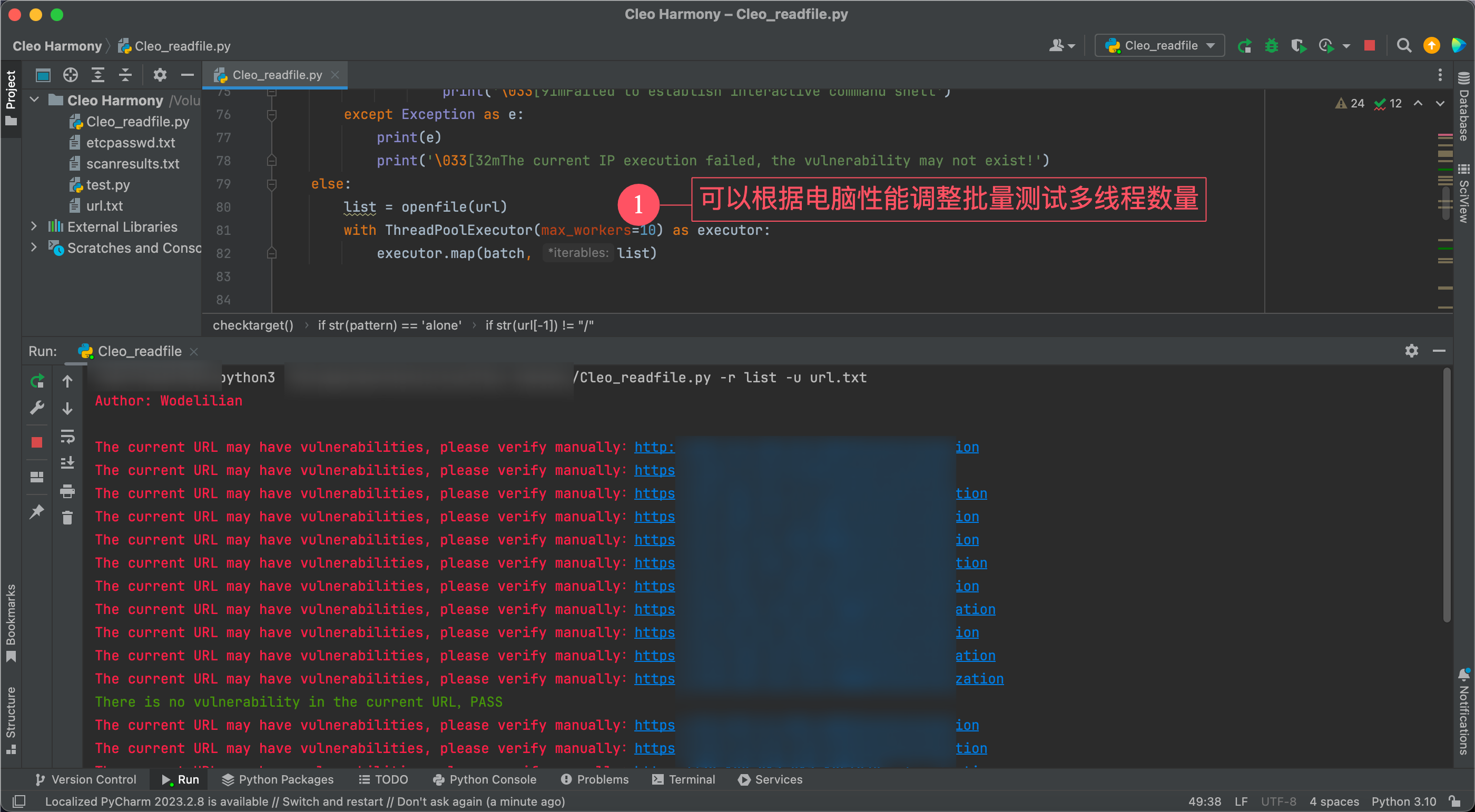Expand External Libraries node
The width and height of the screenshot is (1475, 812).
pos(34,226)
